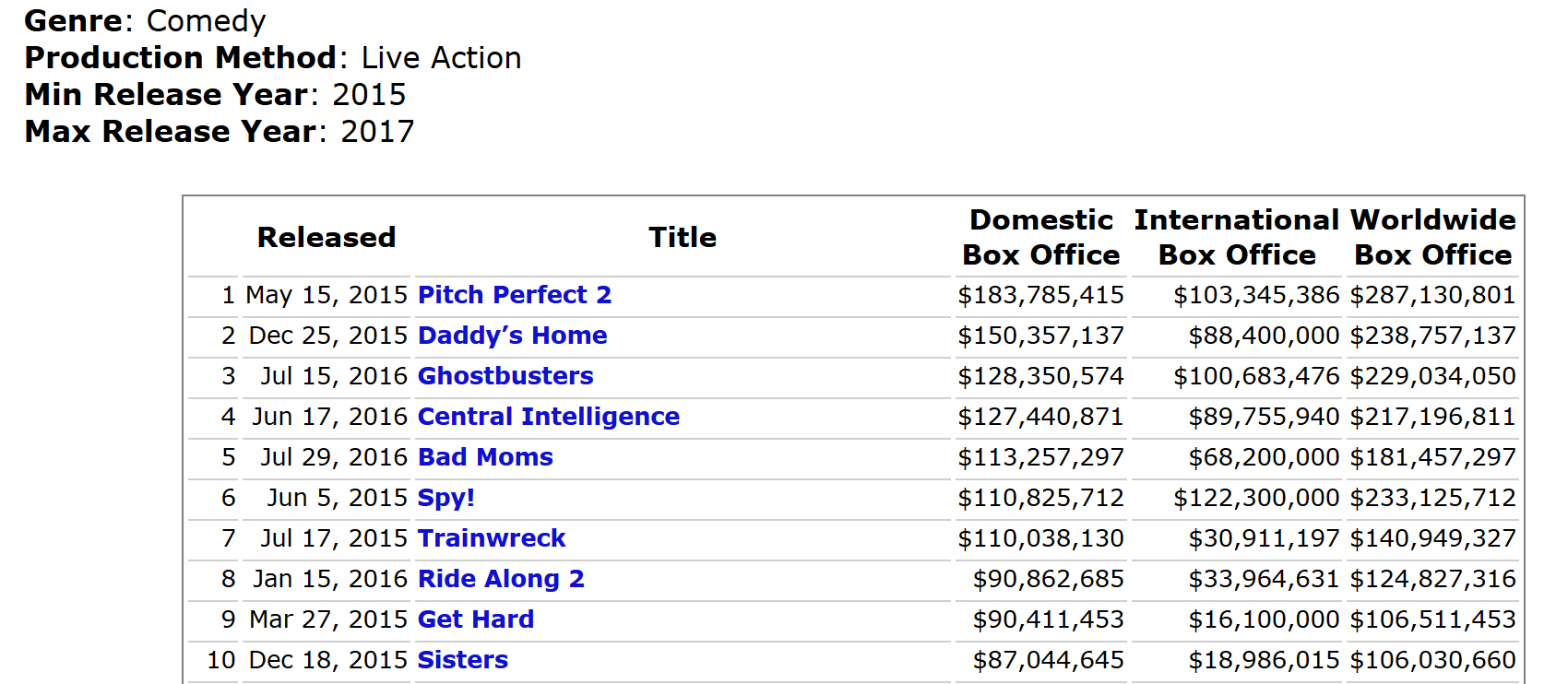
Task: Click the Dec 25, 2015 release date
Action: (327, 336)
